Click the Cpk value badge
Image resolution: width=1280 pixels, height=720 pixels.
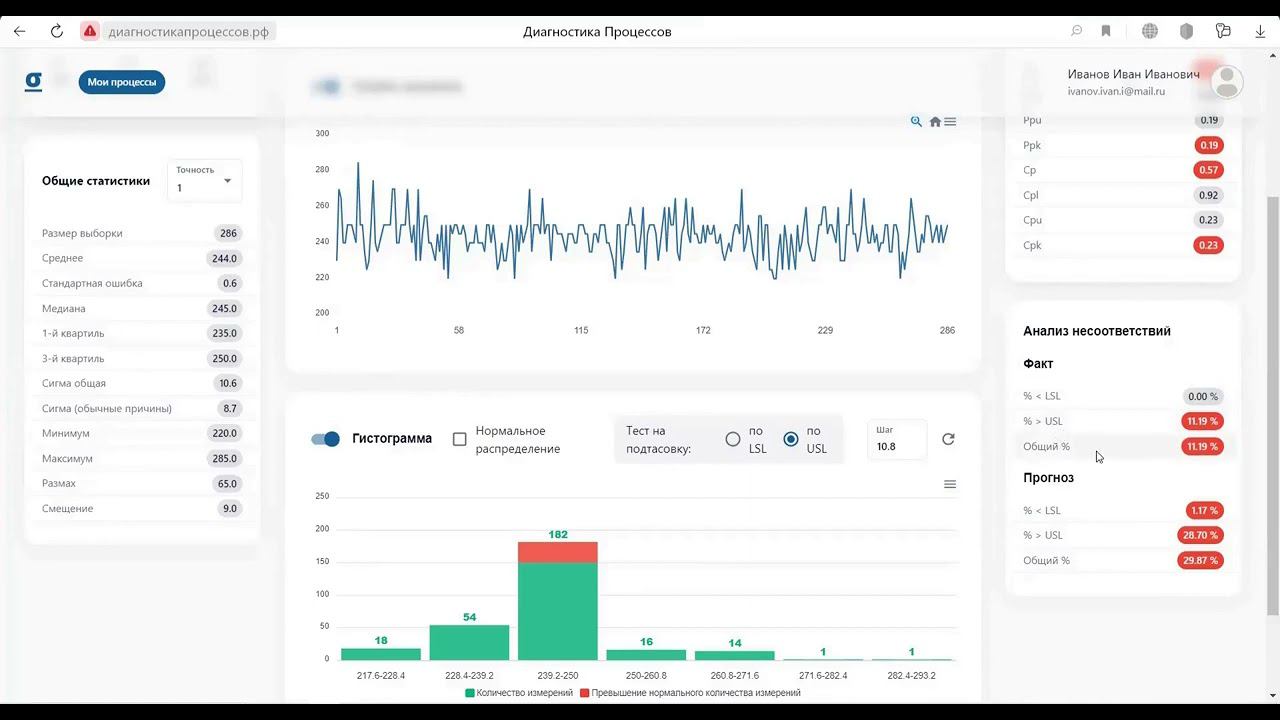(1209, 245)
